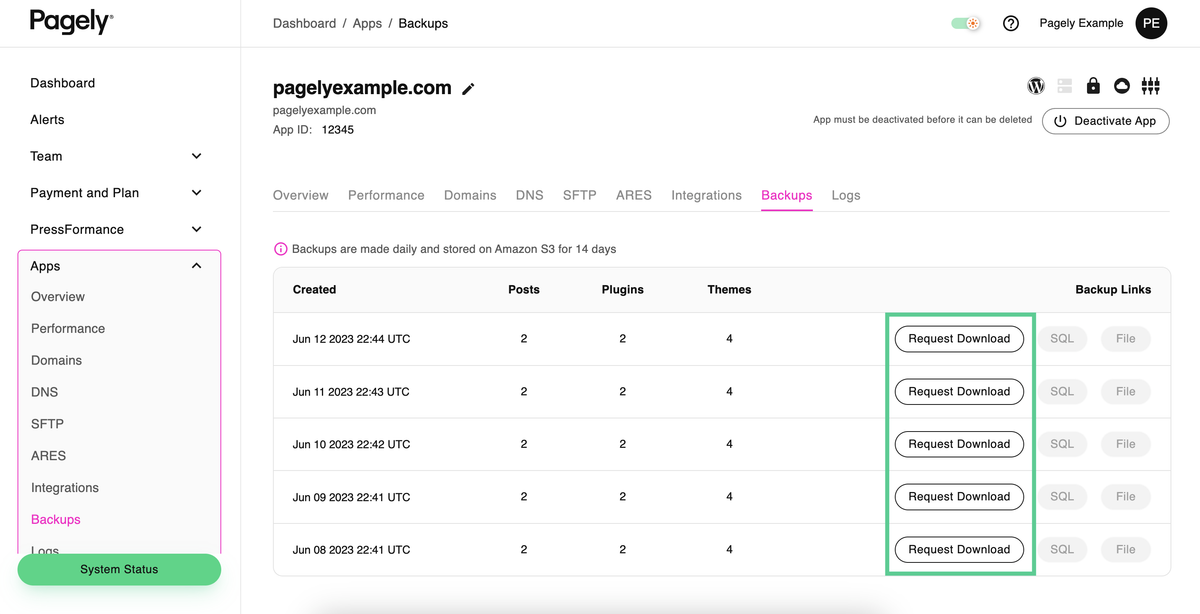Click the Plugins column header

tap(623, 289)
